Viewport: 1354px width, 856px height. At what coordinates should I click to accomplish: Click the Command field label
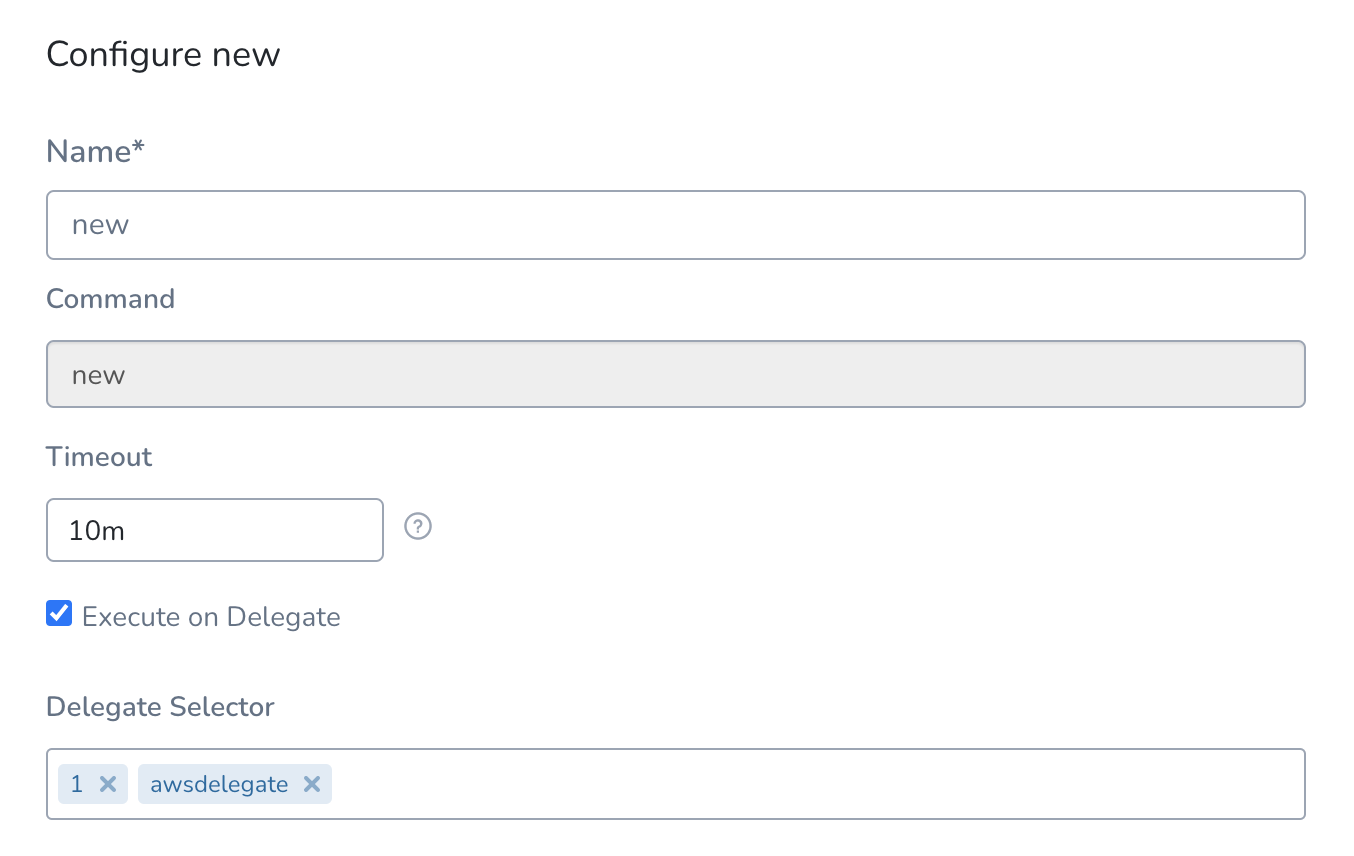click(110, 299)
